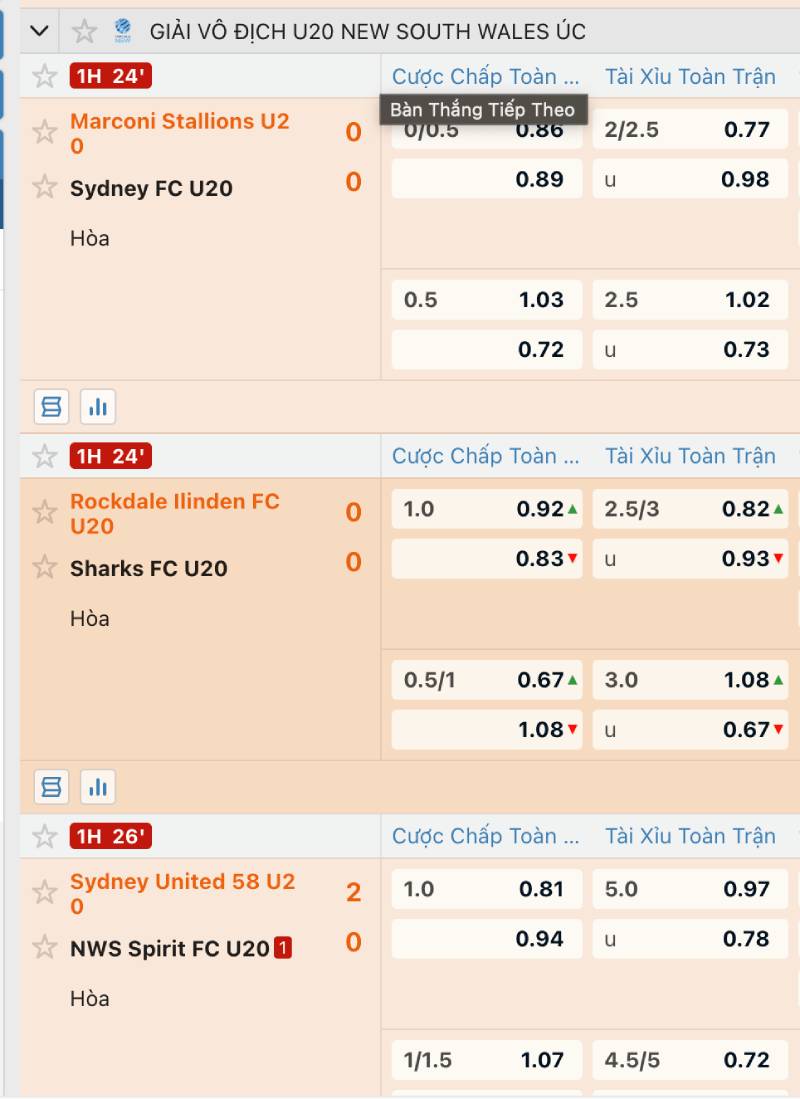Star the Sydney United 58 match header

(45, 836)
